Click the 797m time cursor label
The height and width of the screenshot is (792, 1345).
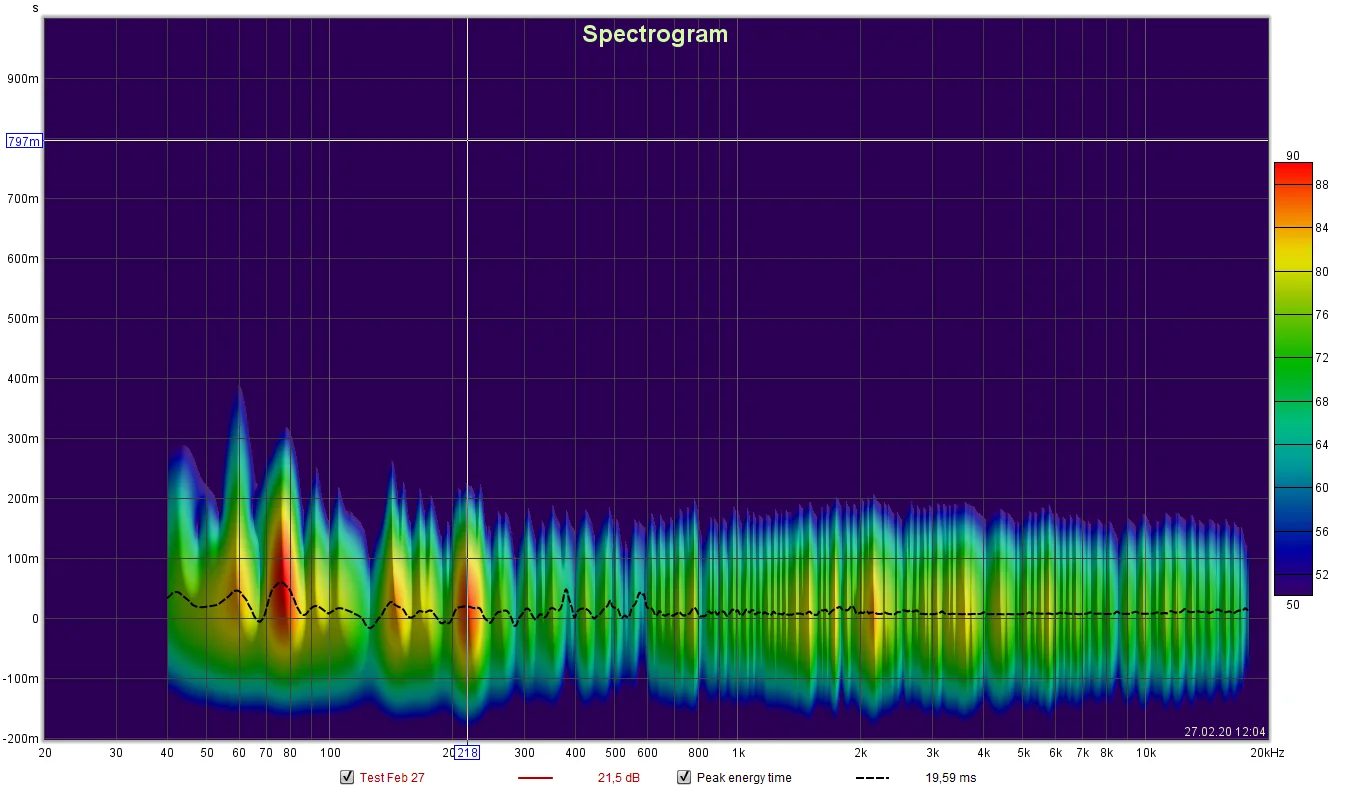(24, 141)
